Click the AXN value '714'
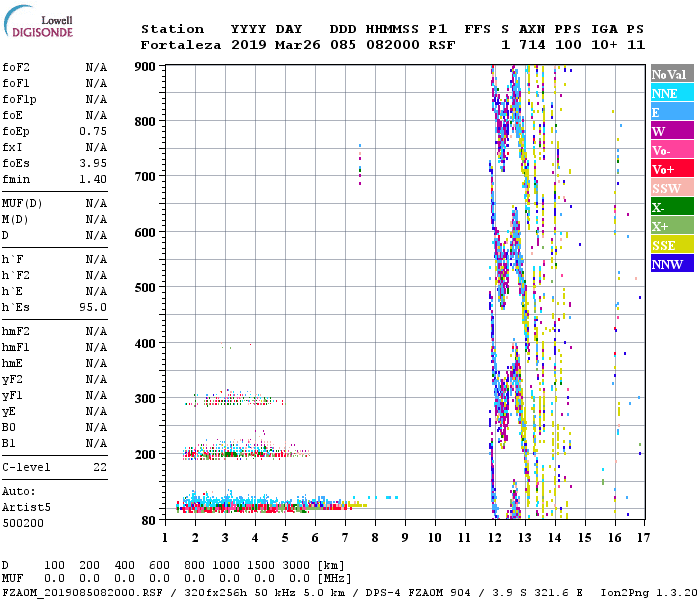The width and height of the screenshot is (700, 600). (x=532, y=45)
